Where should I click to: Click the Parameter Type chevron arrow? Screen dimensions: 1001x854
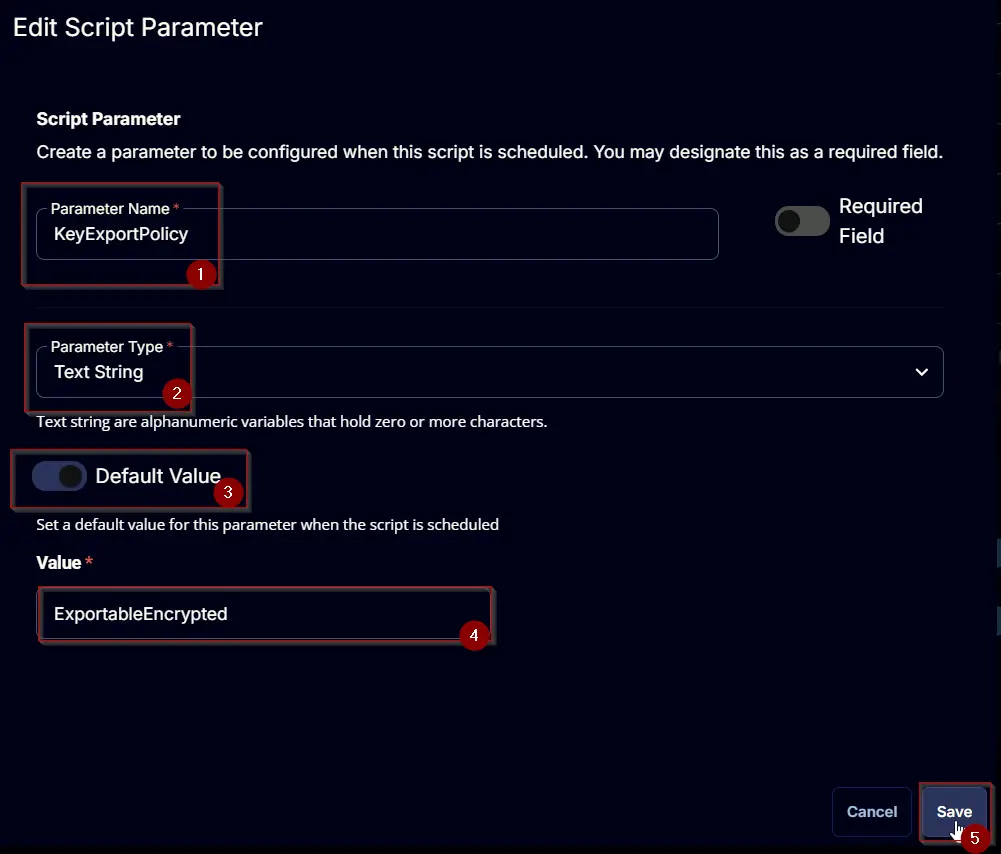[921, 372]
